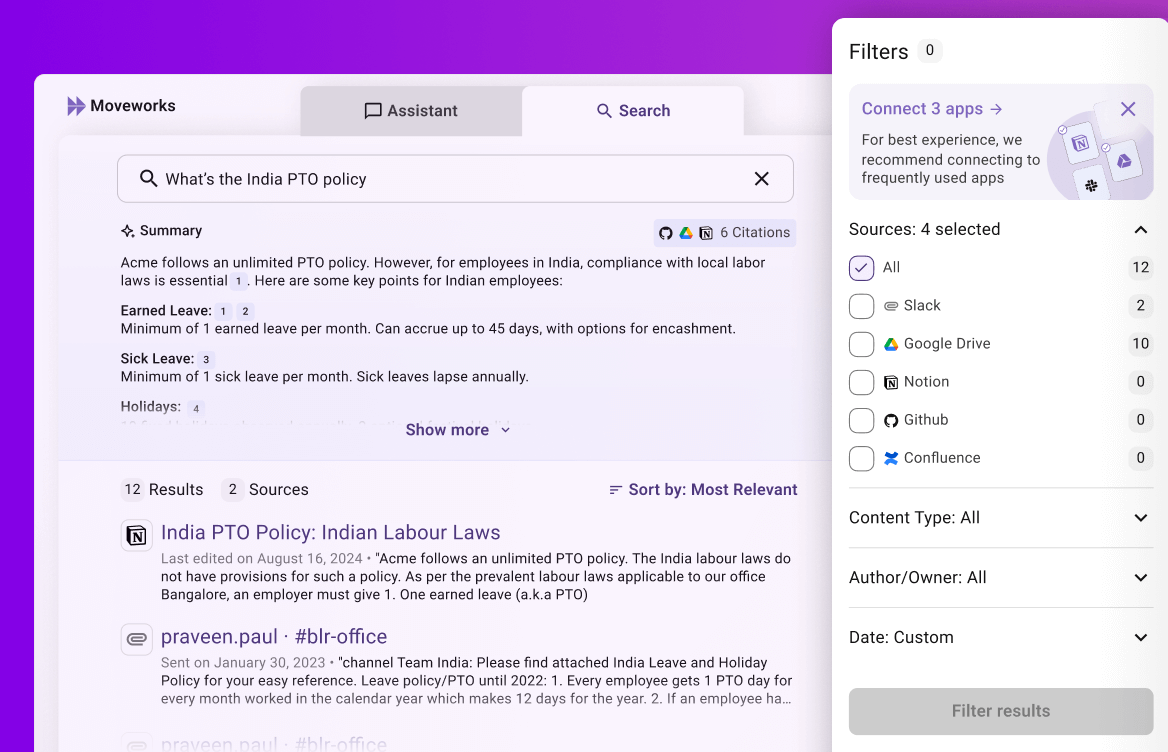Uncheck the All sources checkbox
The width and height of the screenshot is (1168, 752).
click(861, 268)
